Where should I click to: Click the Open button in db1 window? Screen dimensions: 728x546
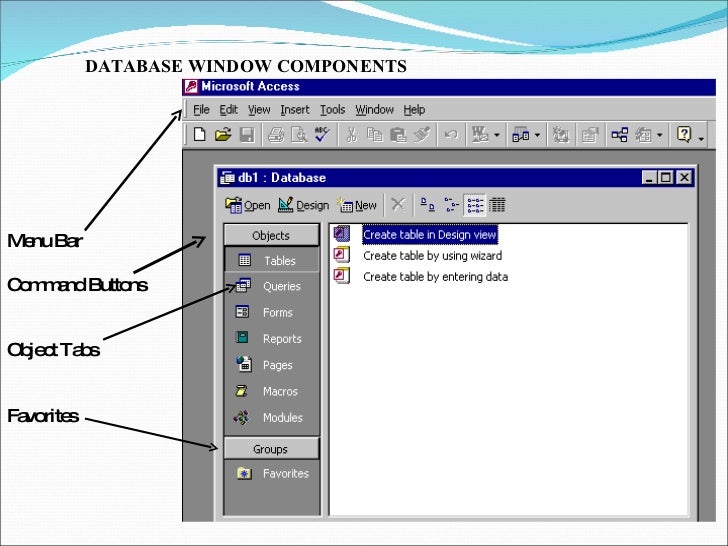pyautogui.click(x=247, y=205)
